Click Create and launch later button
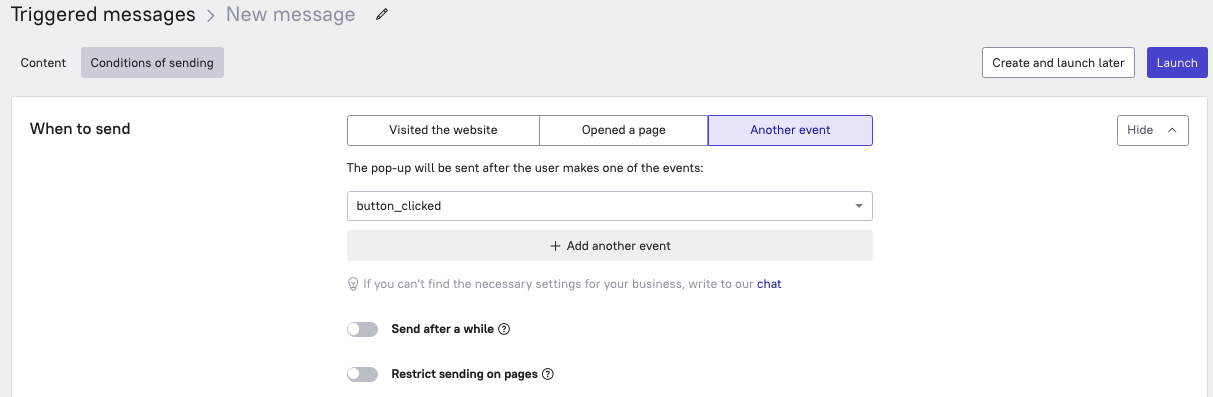Screen dimensions: 1213x397 click(x=1058, y=63)
